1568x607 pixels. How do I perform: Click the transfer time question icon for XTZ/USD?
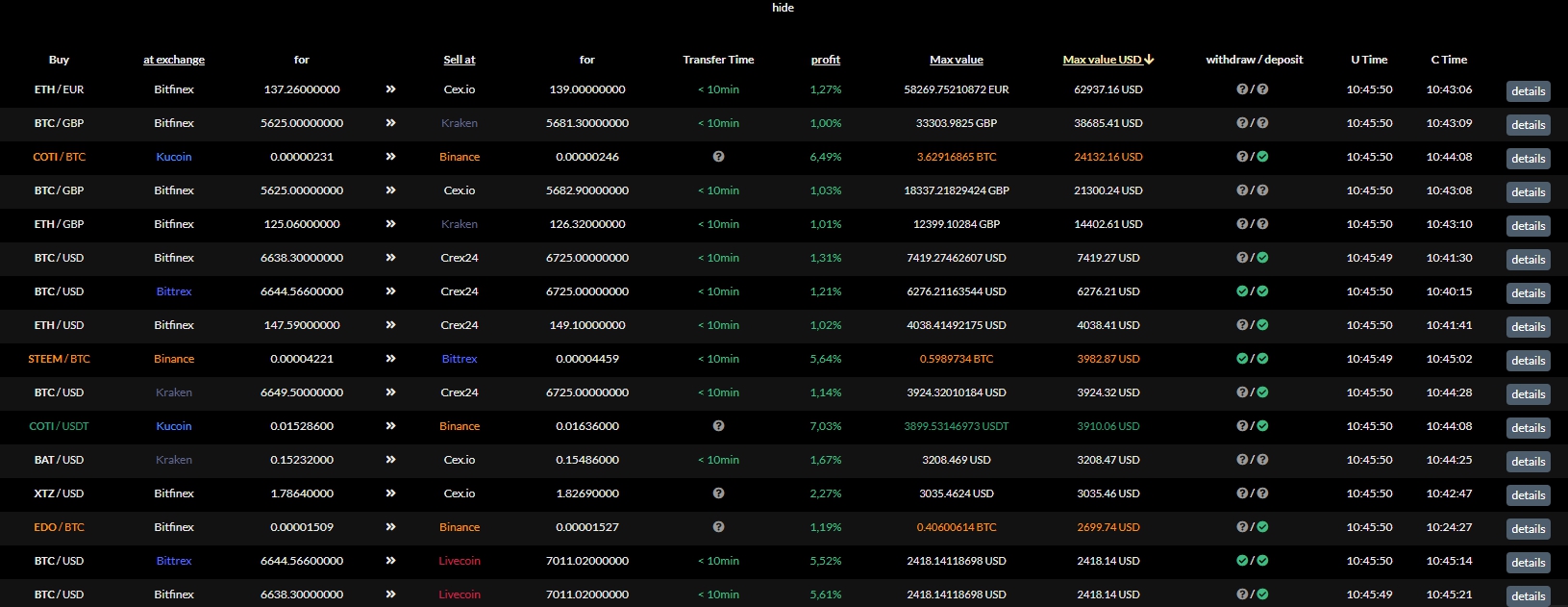click(718, 493)
